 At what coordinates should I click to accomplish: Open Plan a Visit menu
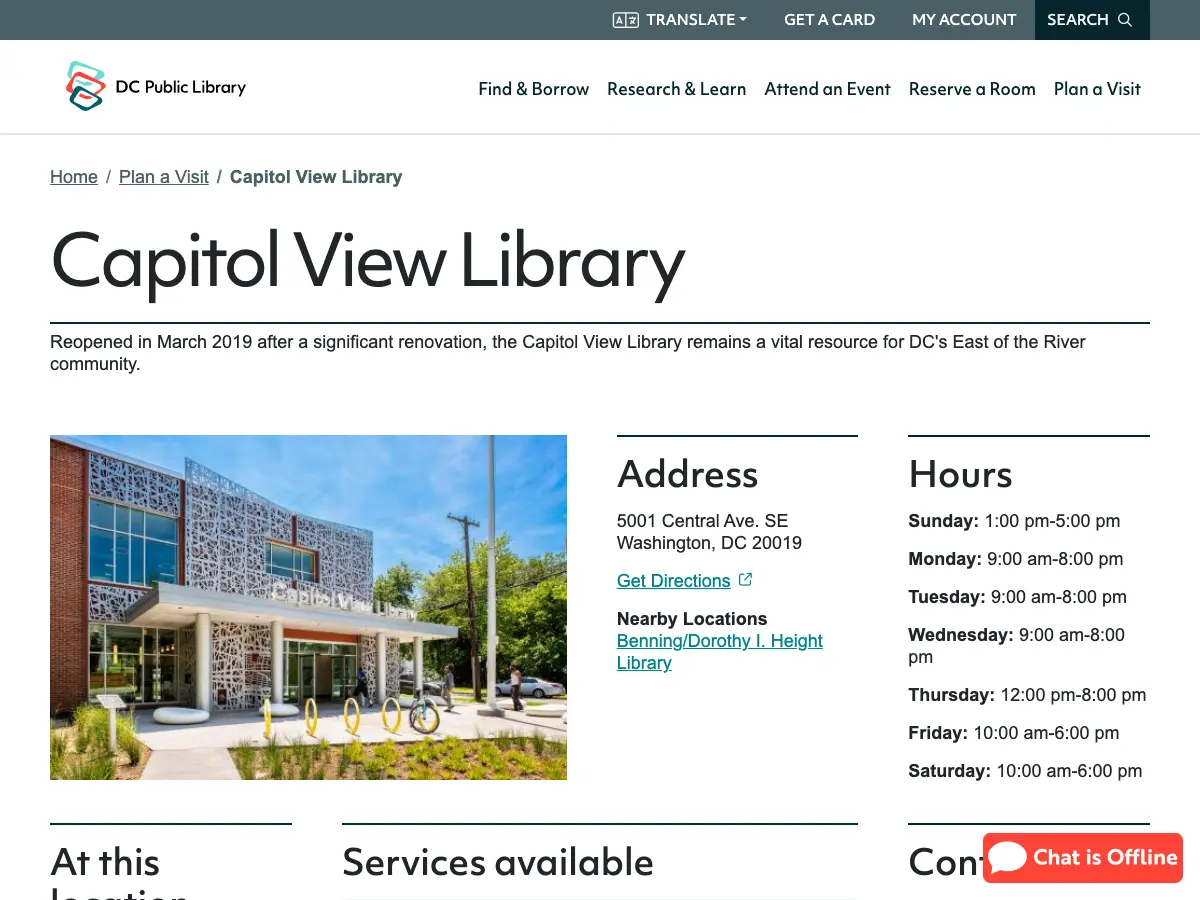coord(1097,89)
